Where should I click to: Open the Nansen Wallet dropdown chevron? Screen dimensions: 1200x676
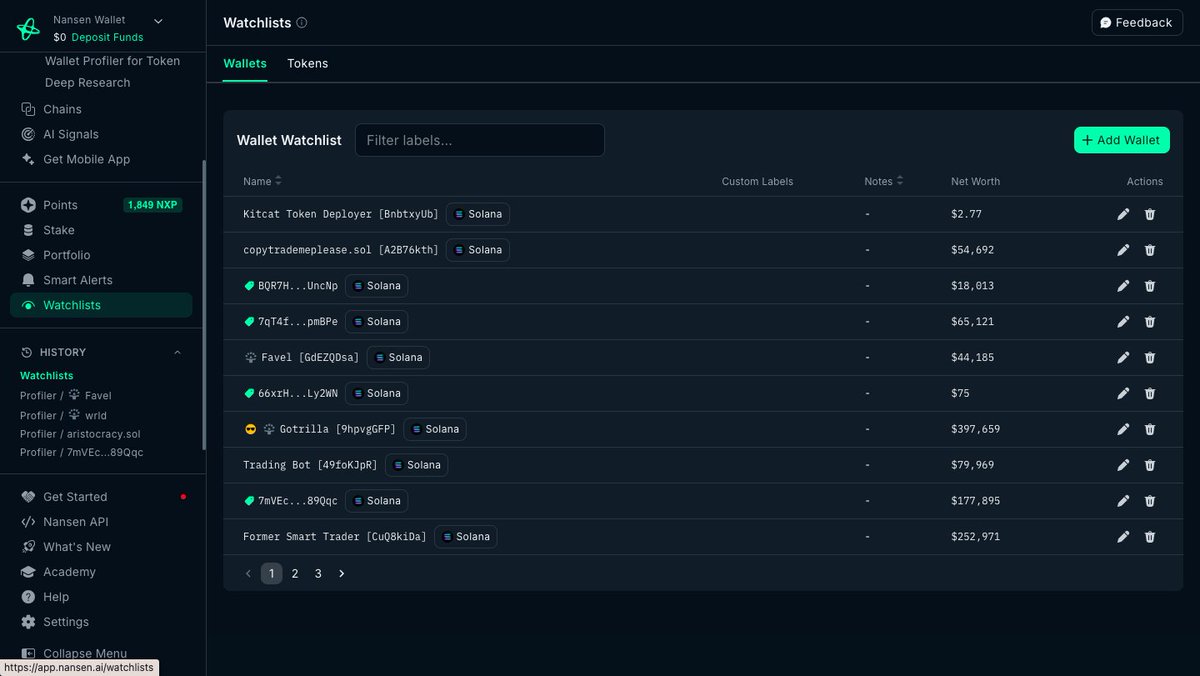pyautogui.click(x=158, y=20)
